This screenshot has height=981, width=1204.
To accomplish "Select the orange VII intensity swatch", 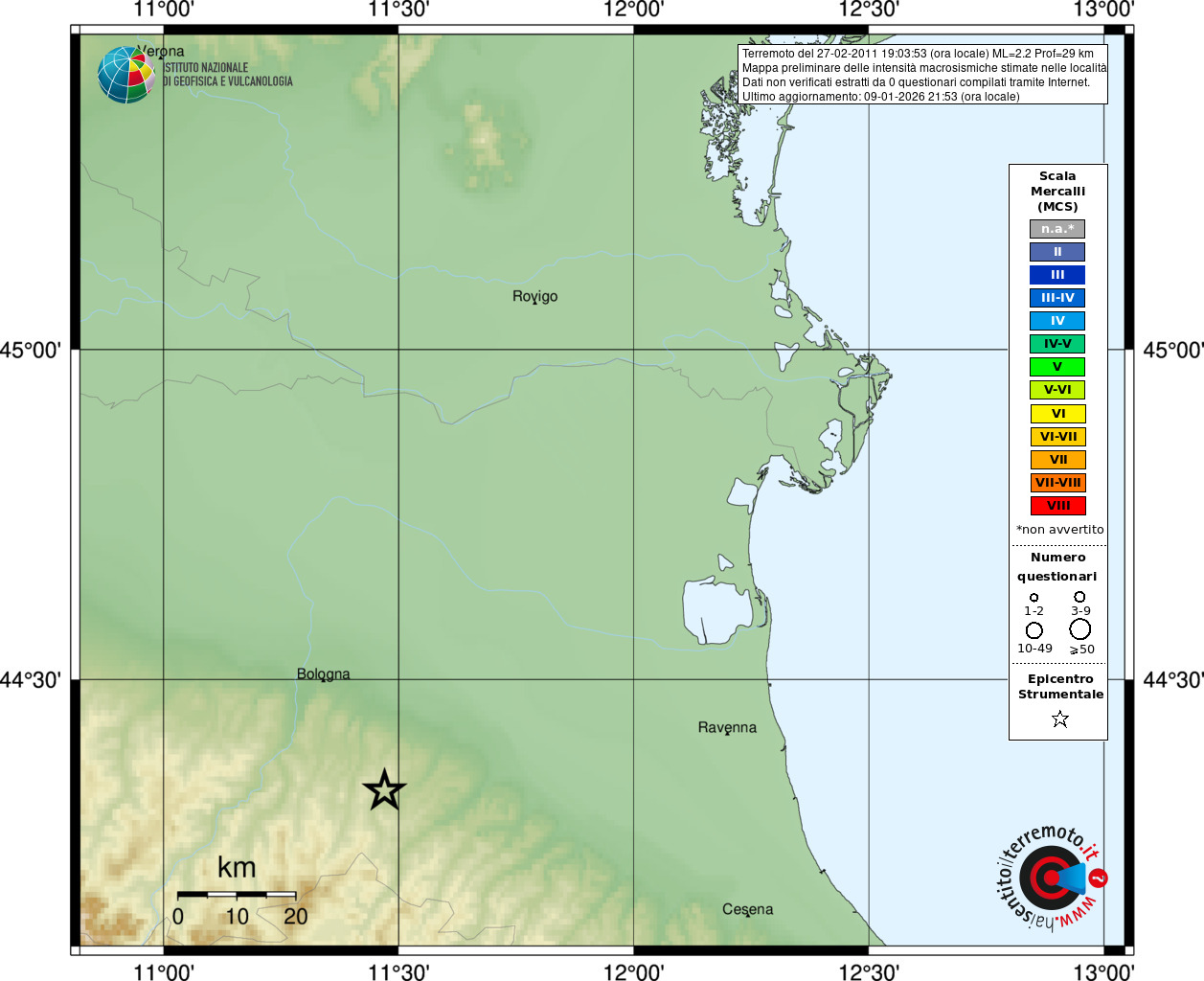I will point(1057,460).
